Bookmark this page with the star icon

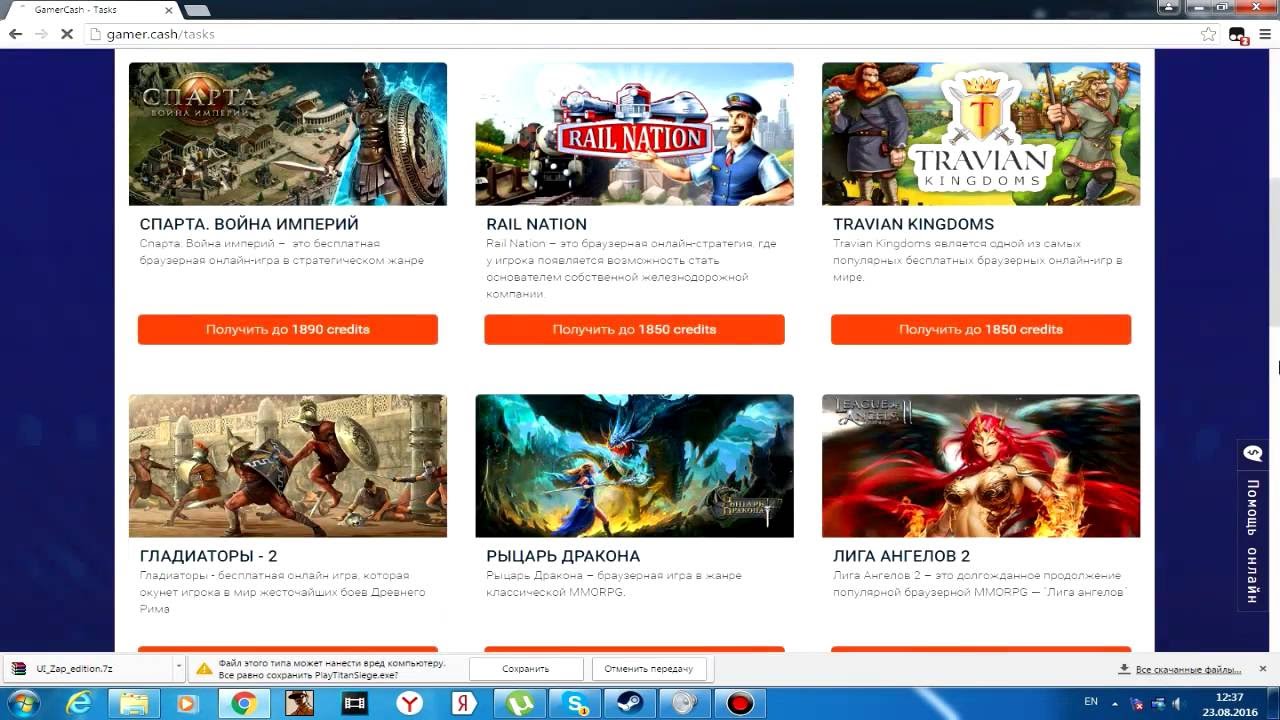(x=1209, y=34)
